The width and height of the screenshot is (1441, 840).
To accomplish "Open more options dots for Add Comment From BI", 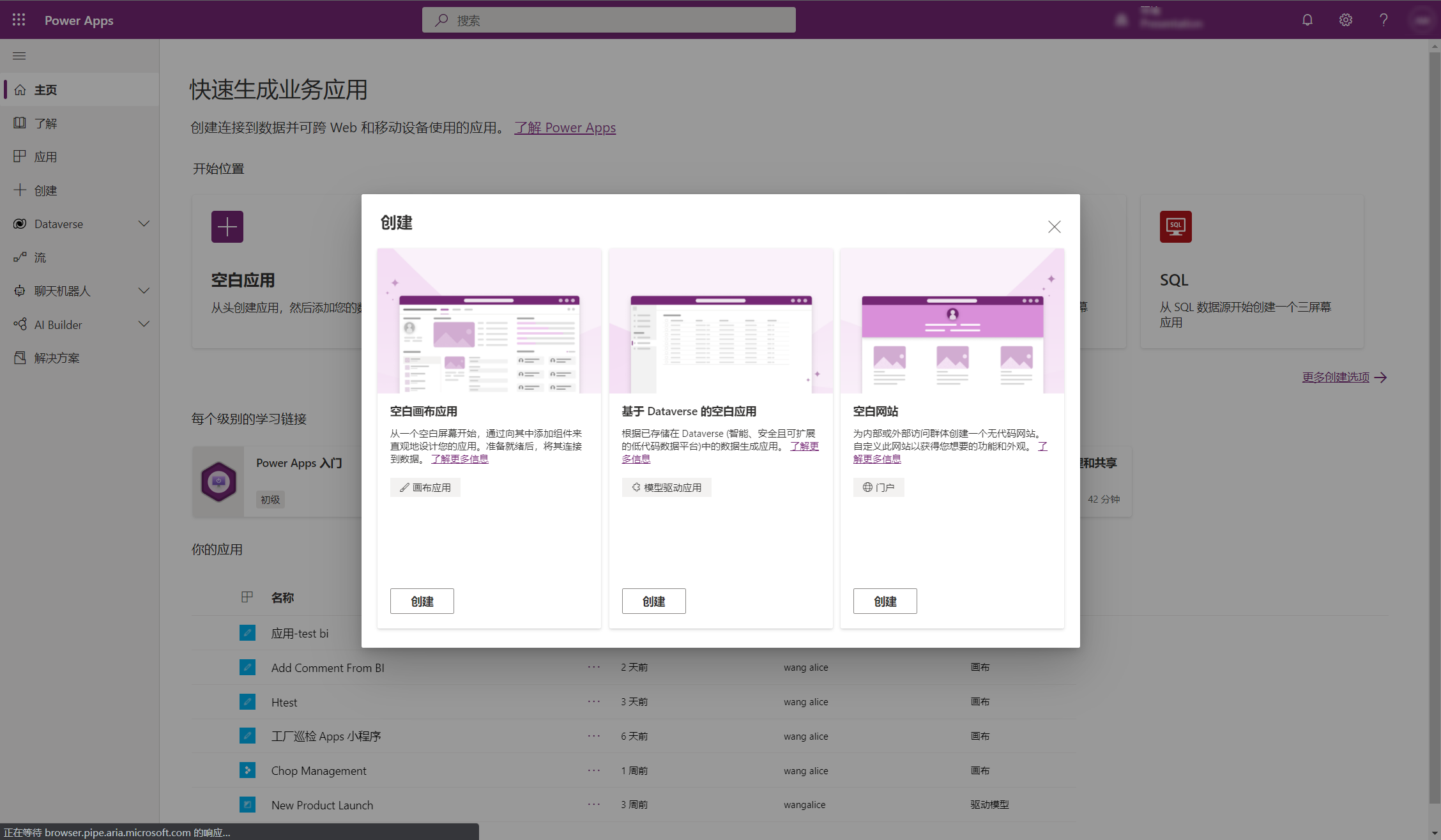I will click(594, 667).
